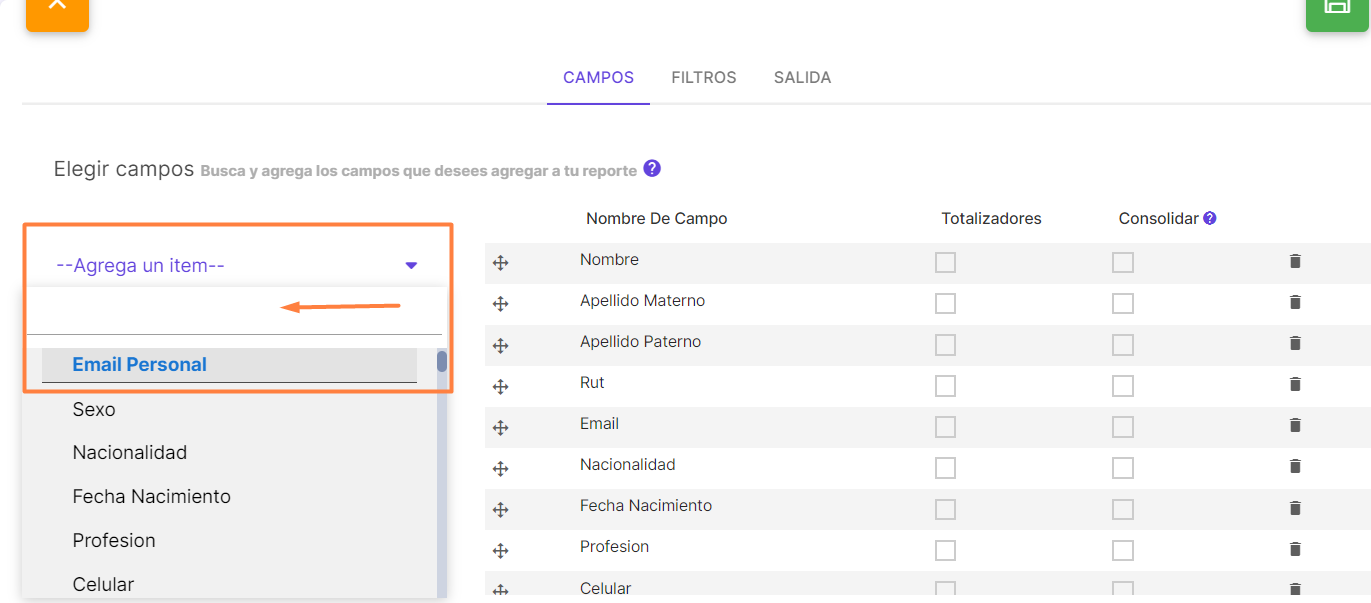The height and width of the screenshot is (603, 1371).
Task: Click move handle for Apellido Materno row
Action: click(x=501, y=304)
